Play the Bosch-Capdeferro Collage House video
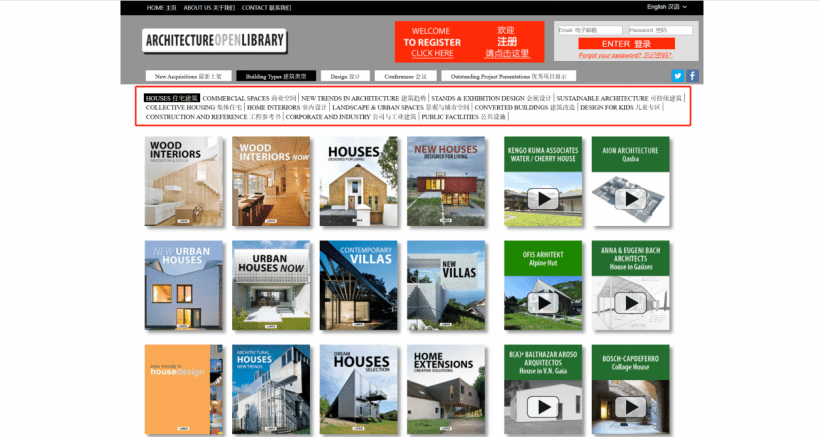820x437 pixels. [x=630, y=406]
